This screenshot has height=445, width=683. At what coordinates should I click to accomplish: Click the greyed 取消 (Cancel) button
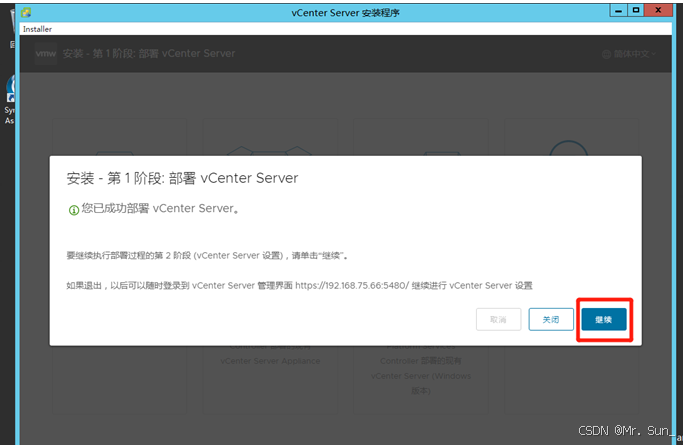[x=498, y=320]
